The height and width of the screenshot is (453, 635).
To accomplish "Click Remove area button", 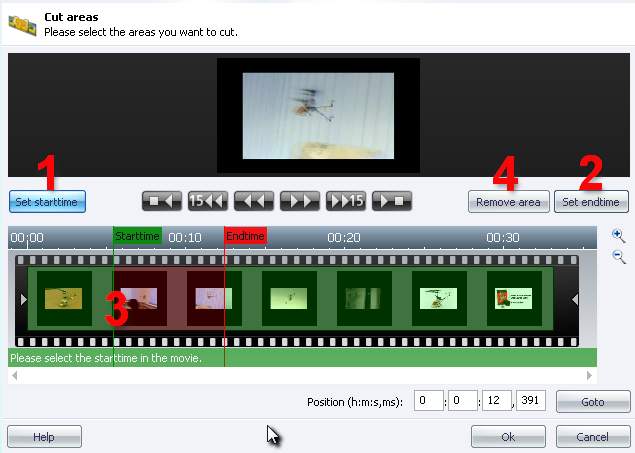I will (x=509, y=202).
